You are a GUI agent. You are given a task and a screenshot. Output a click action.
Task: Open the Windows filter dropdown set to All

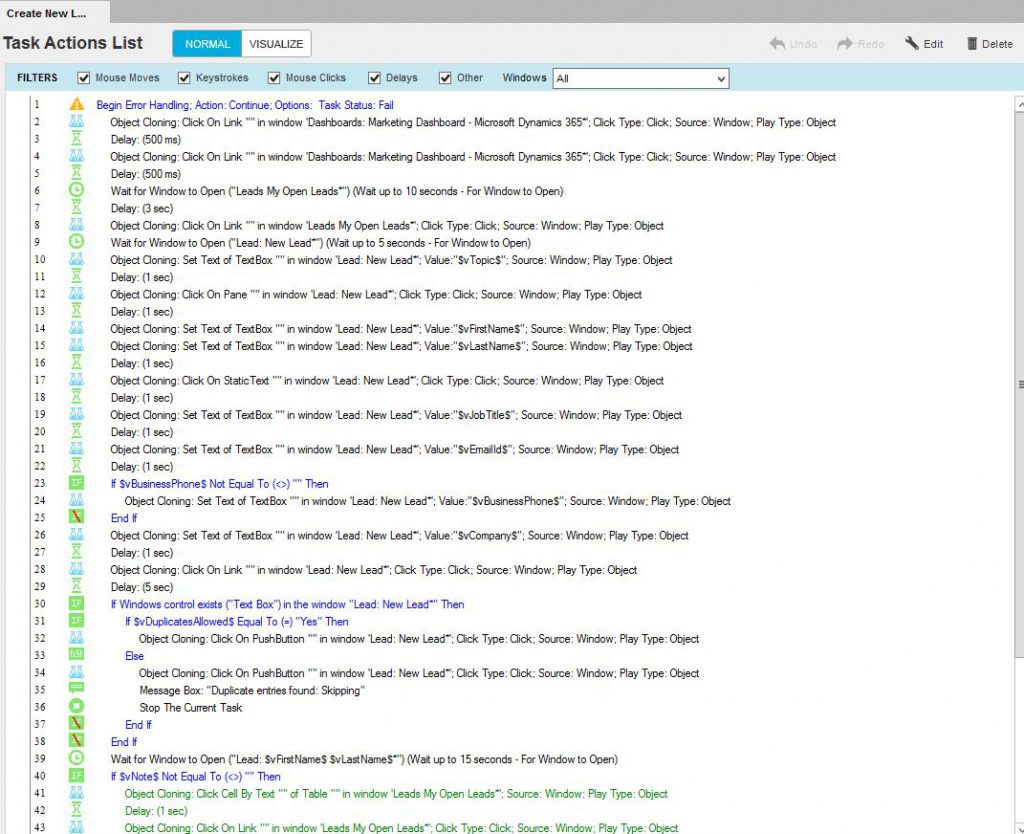(640, 78)
